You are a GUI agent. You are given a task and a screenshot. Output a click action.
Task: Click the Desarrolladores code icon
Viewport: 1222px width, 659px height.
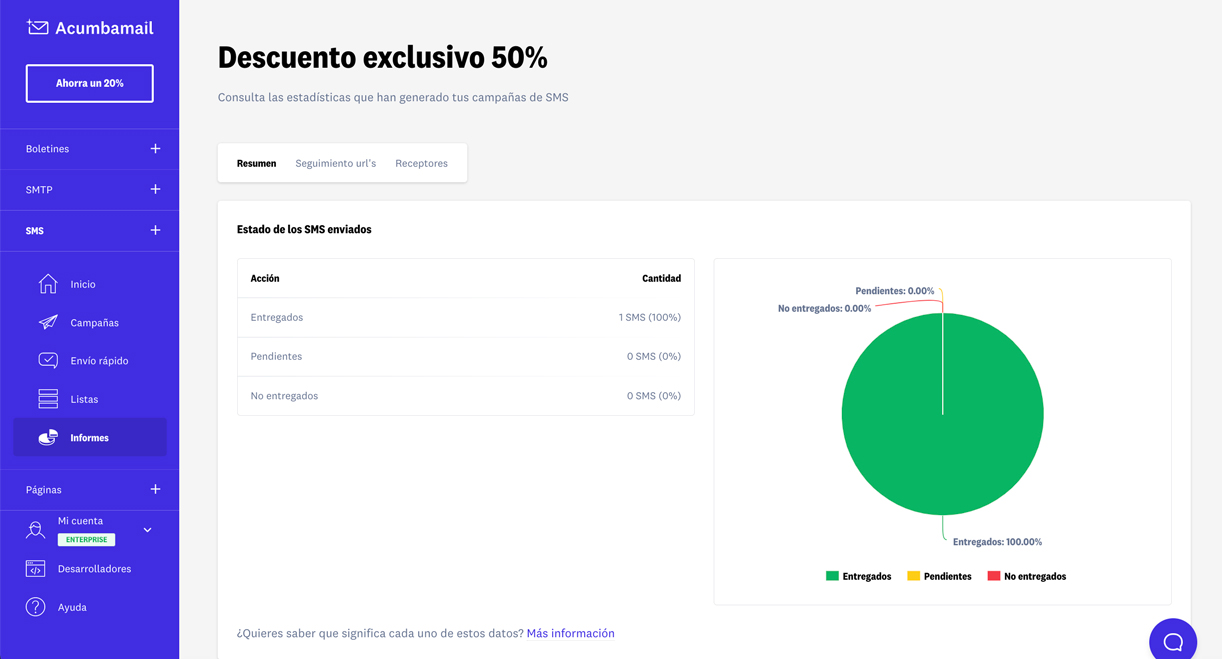[36, 569]
